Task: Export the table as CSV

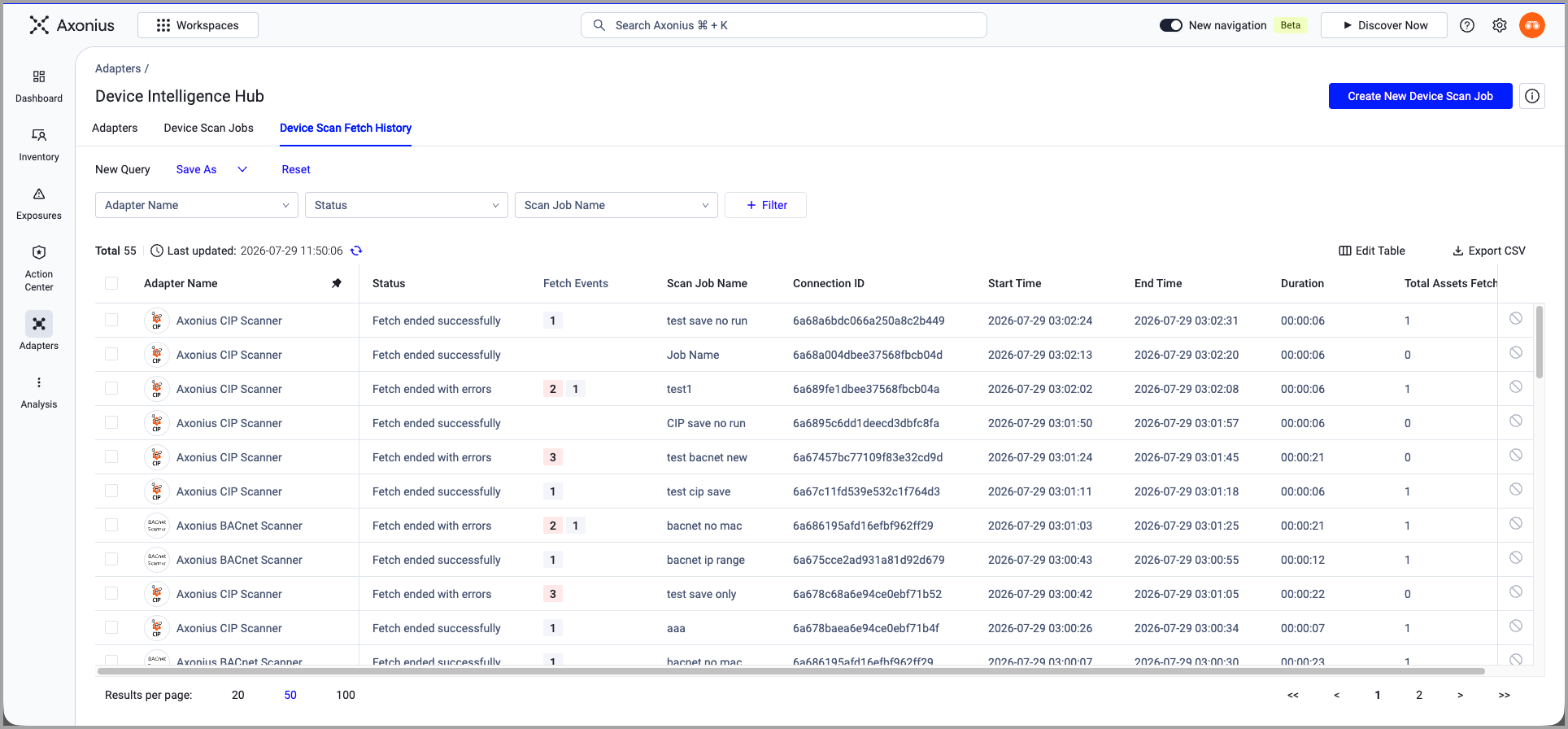Action: coord(1489,251)
